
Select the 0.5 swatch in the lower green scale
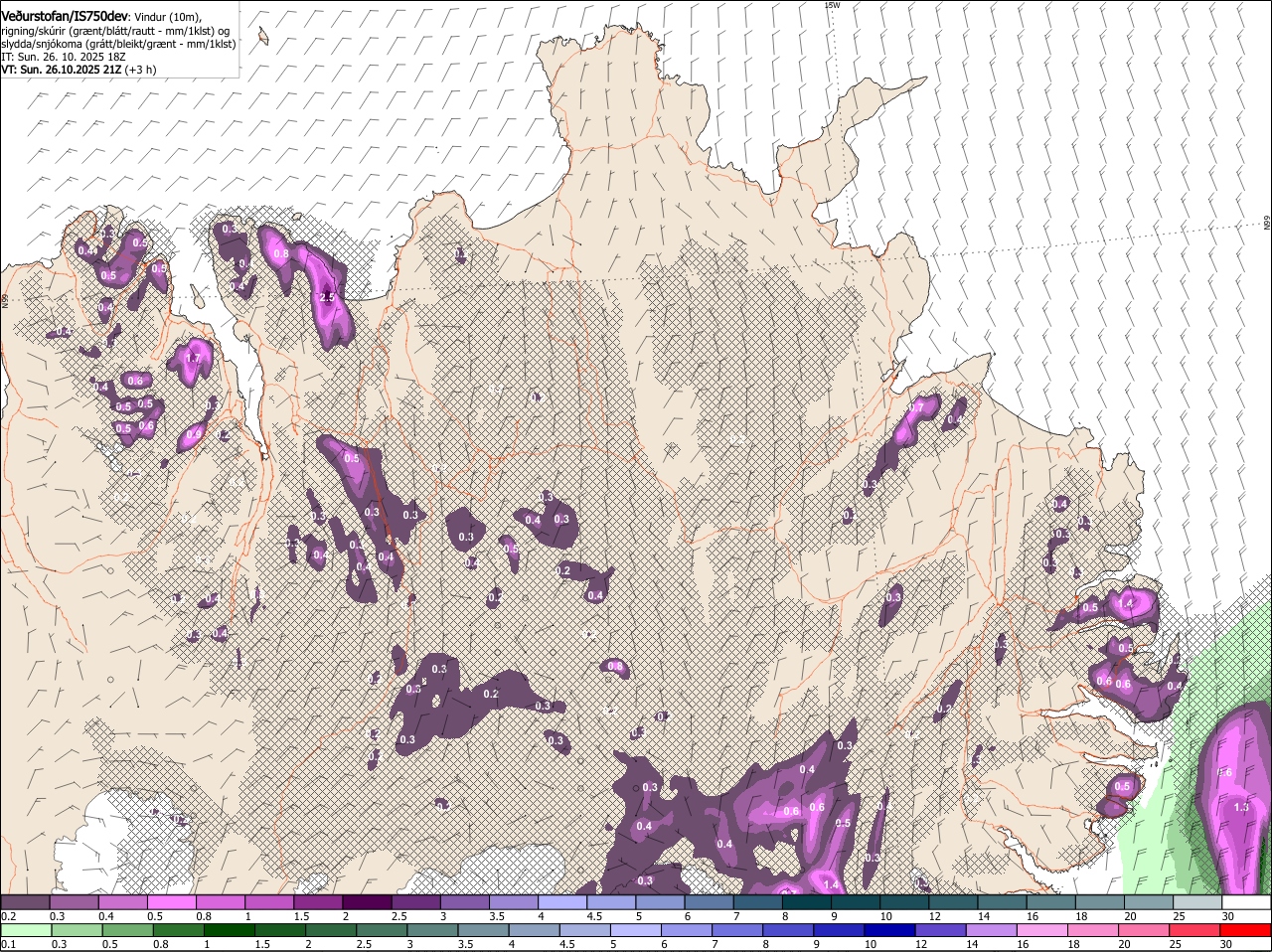point(128,930)
